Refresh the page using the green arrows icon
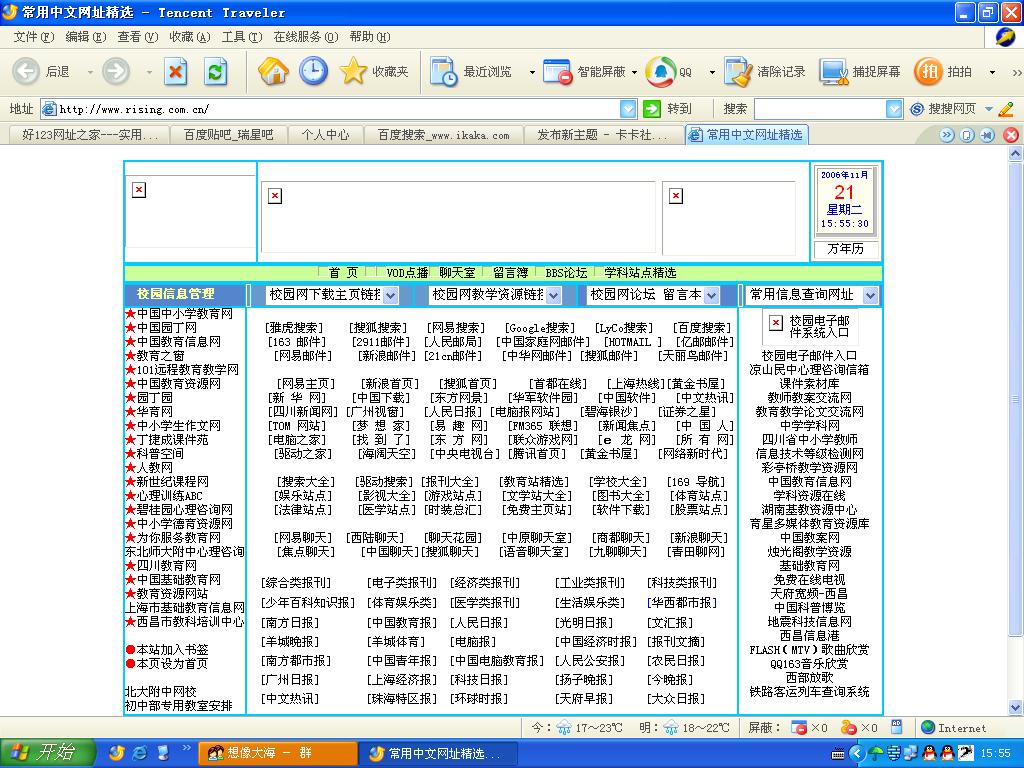The height and width of the screenshot is (768, 1024). [x=215, y=71]
